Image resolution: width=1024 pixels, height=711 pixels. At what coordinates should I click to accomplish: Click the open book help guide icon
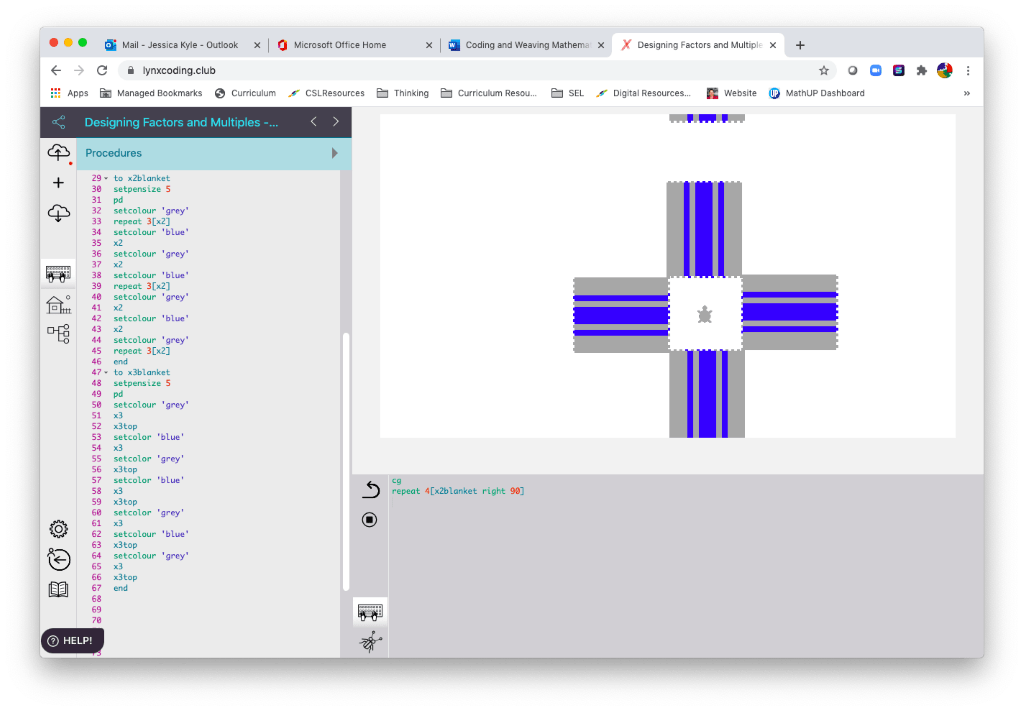click(58, 589)
